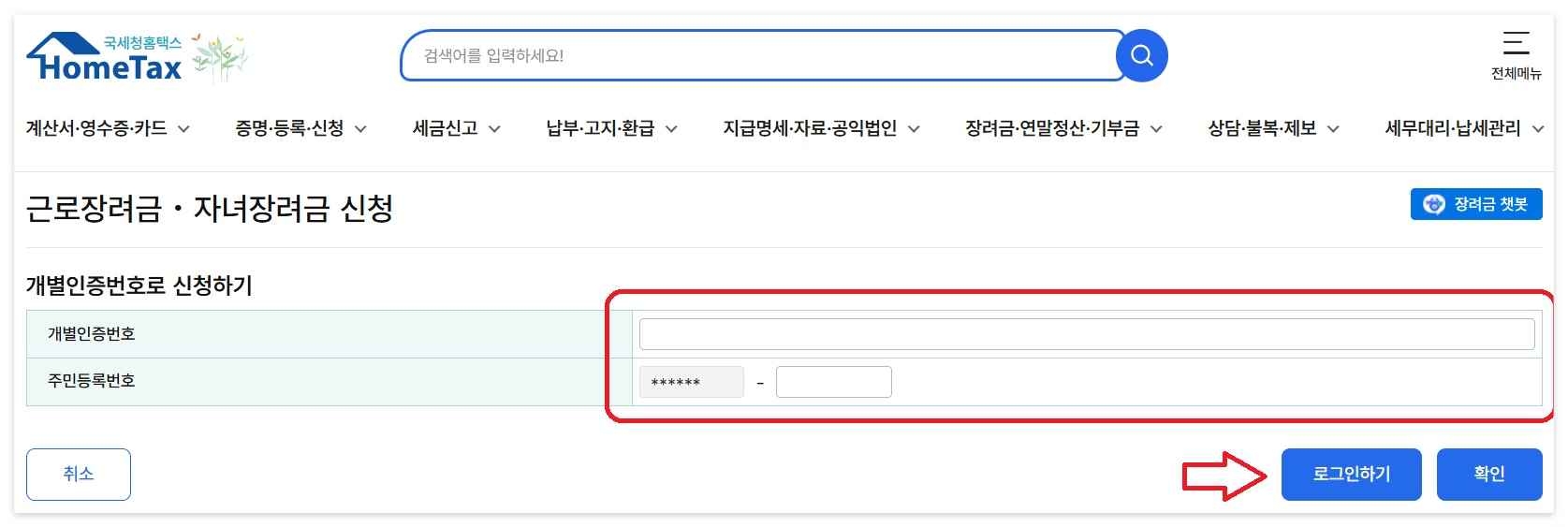Open the 전체메뉴 hamburger menu icon
Screen dimensions: 1568x527
pyautogui.click(x=1517, y=43)
